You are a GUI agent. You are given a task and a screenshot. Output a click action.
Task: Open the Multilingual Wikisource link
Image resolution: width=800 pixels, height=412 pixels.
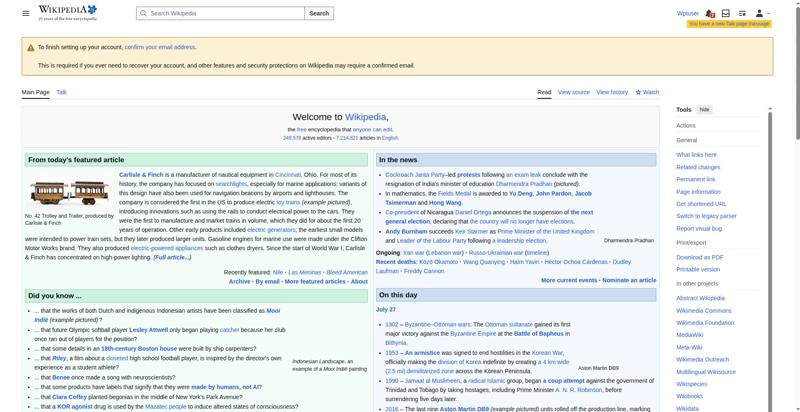coord(706,372)
